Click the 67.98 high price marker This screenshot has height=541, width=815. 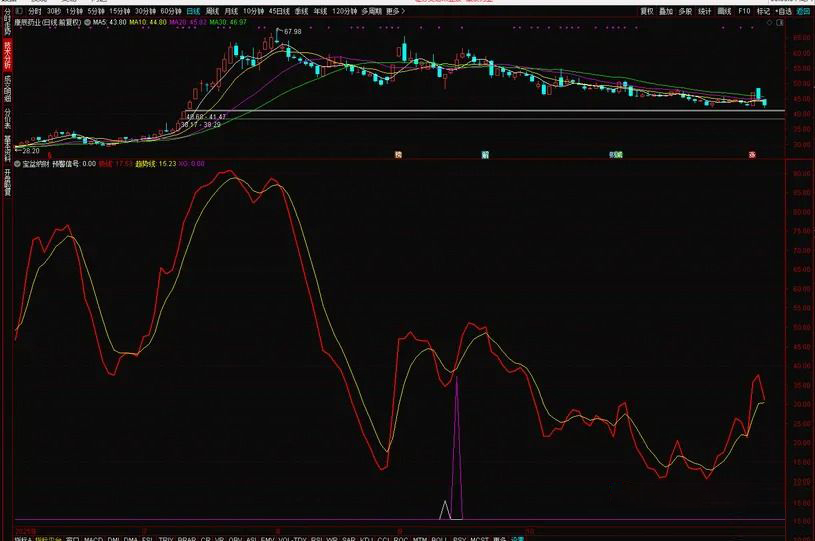click(292, 32)
